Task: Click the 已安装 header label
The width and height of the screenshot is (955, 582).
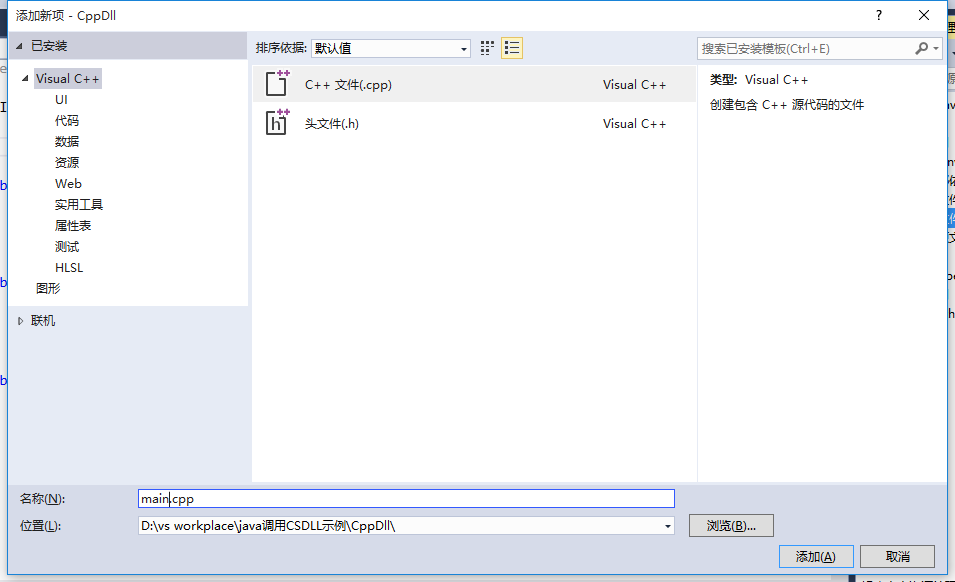Action: click(49, 46)
